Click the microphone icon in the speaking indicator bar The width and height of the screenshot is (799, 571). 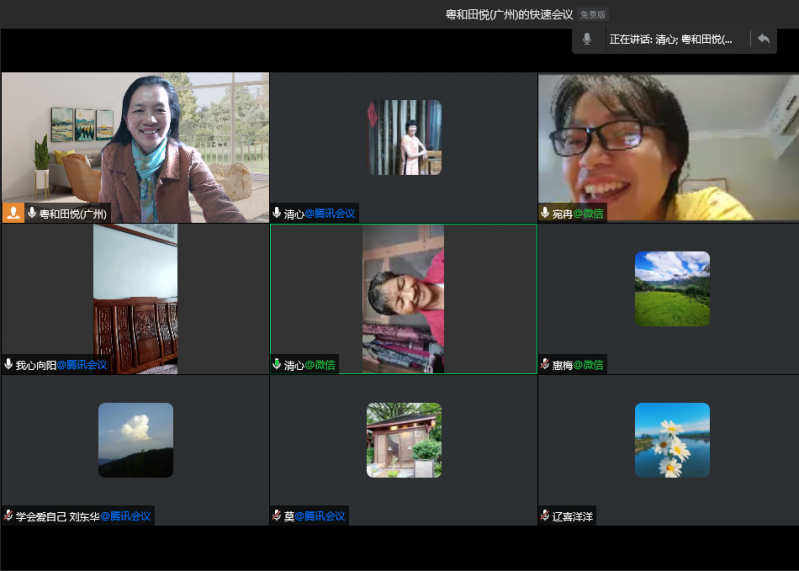pyautogui.click(x=587, y=39)
